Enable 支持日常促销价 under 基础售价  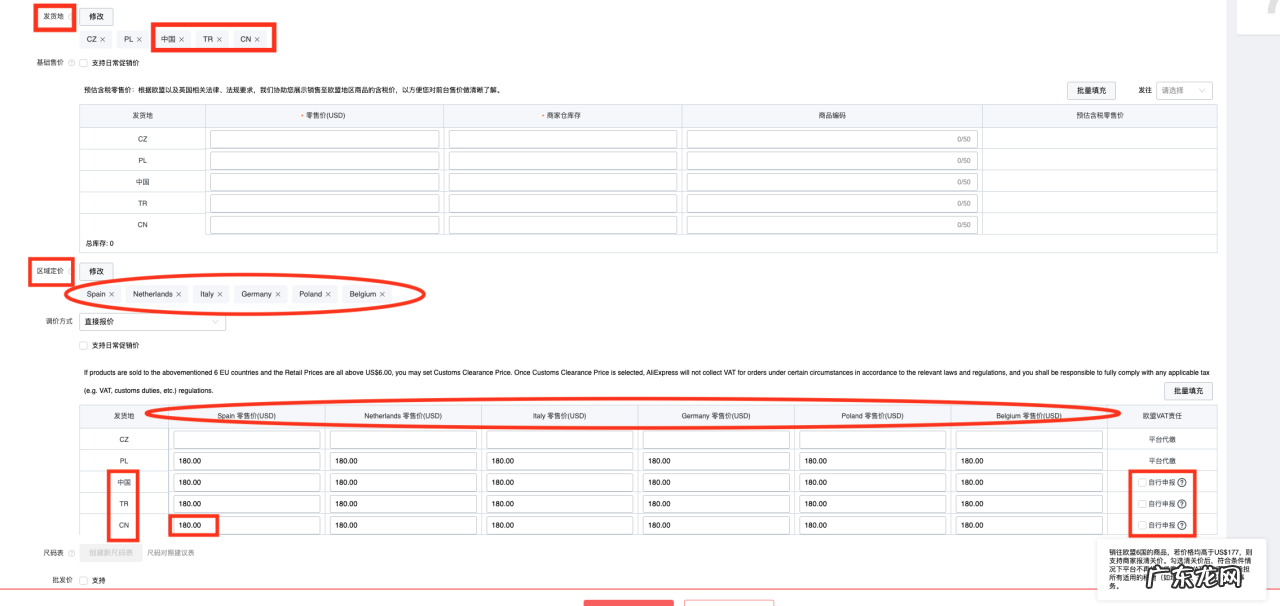click(x=83, y=62)
